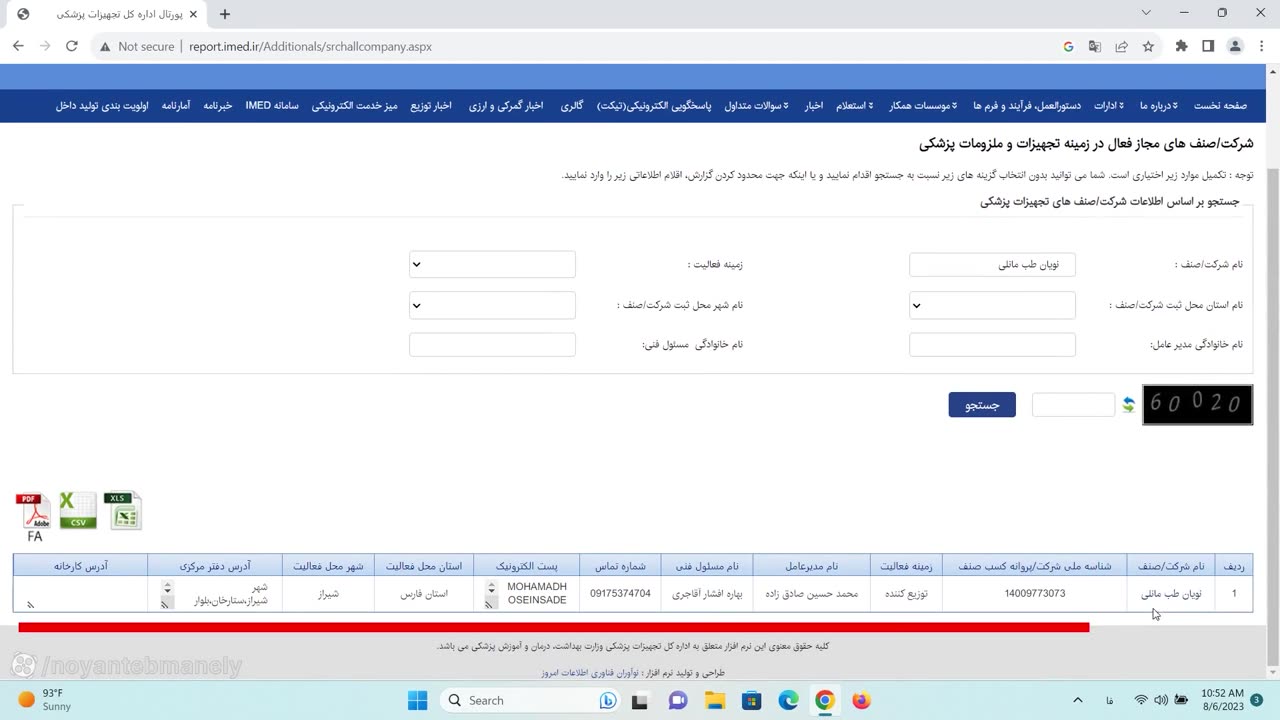Open اخبار news menu item
The height and width of the screenshot is (720, 1280).
(814, 106)
